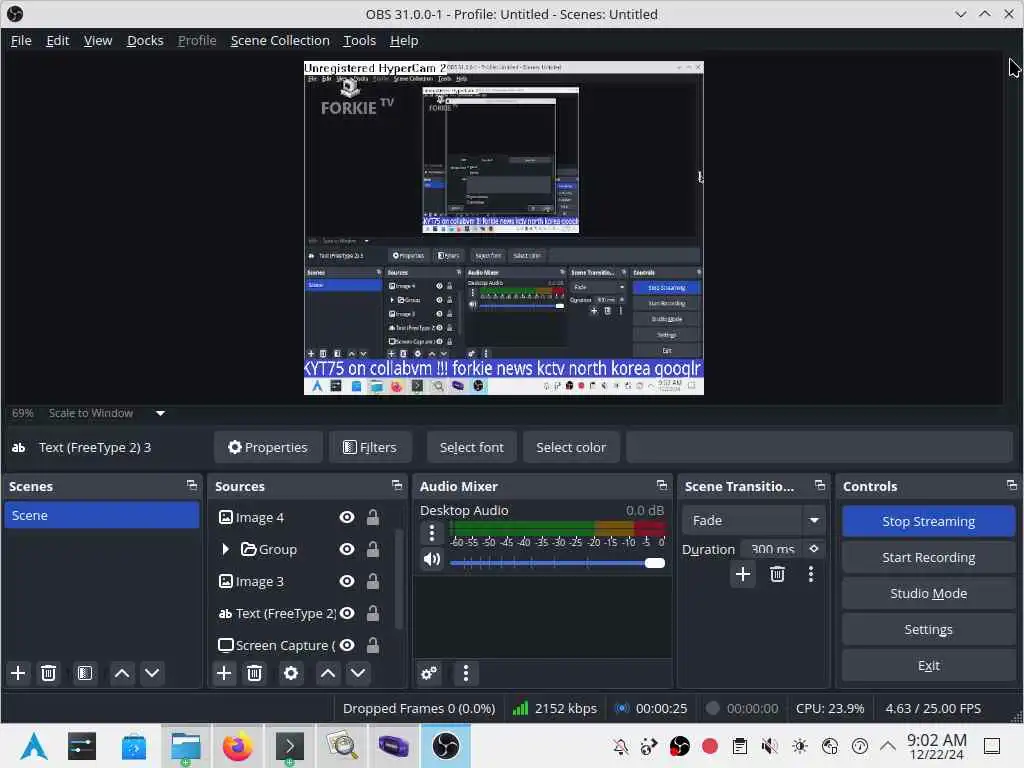Click Select font button
This screenshot has height=768, width=1024.
coord(472,447)
